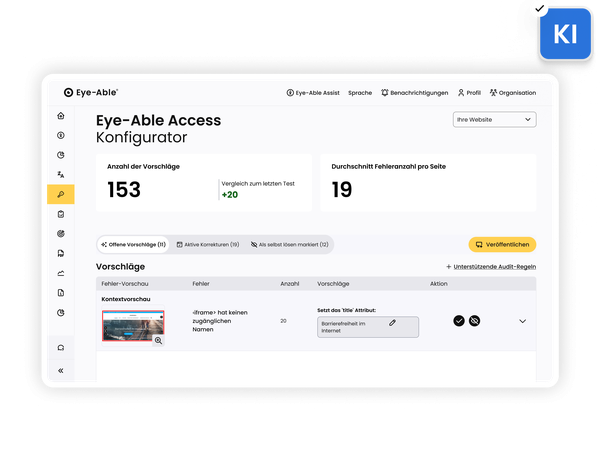Accept the suggestion with the checkmark button
600x461 pixels.
[459, 321]
